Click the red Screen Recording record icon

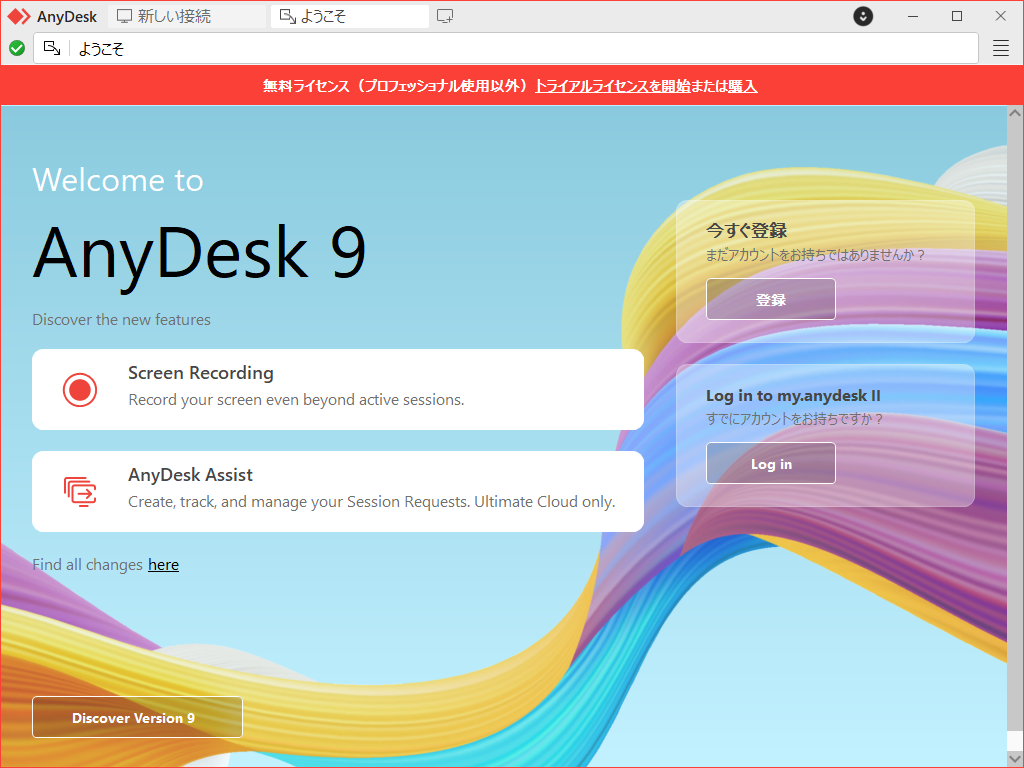(x=80, y=390)
